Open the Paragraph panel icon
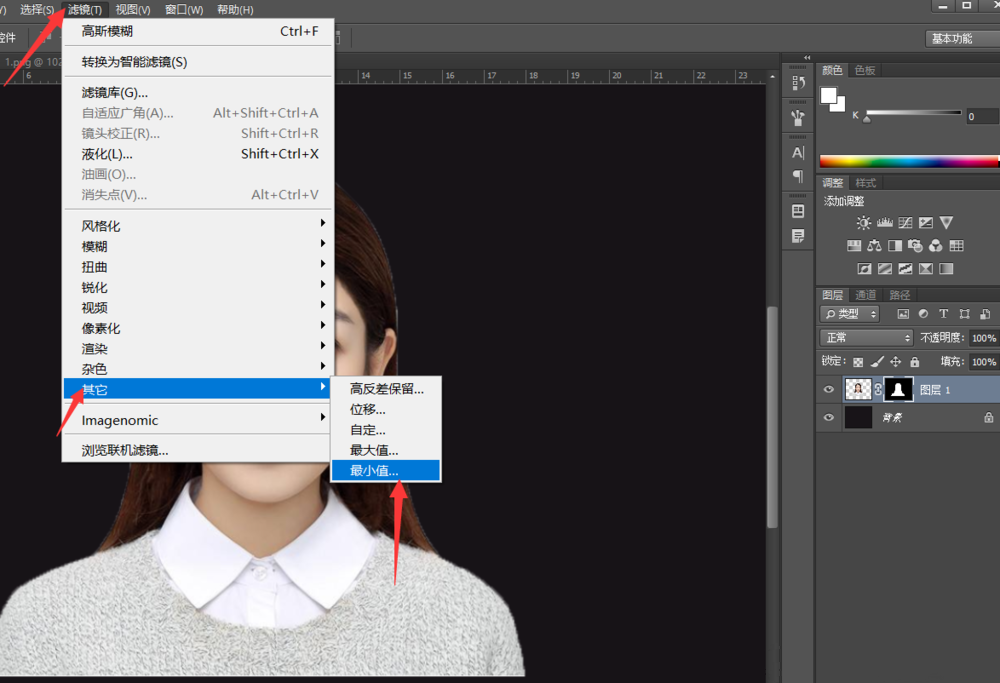The width and height of the screenshot is (1000, 683). point(798,176)
